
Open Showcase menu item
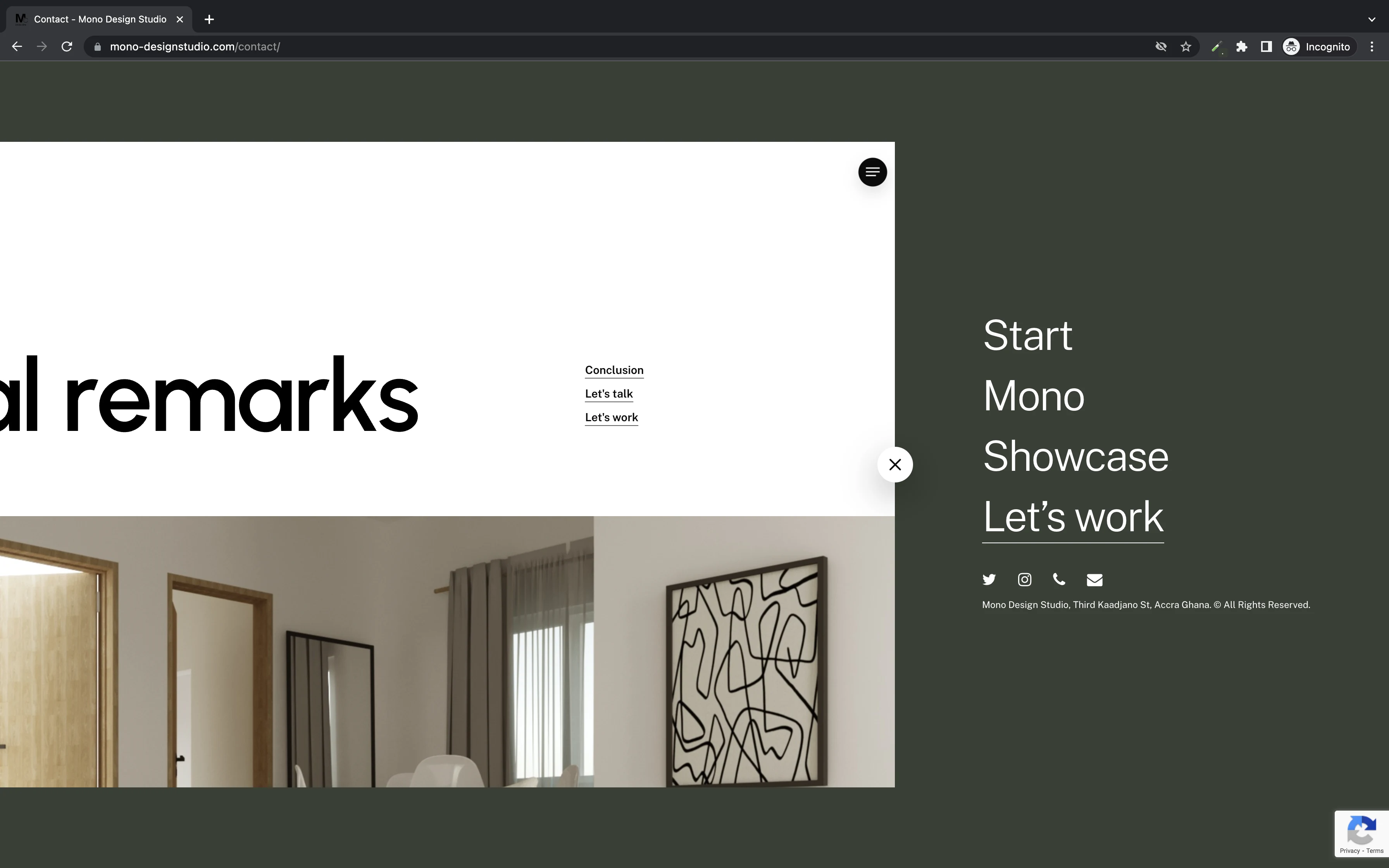click(1075, 456)
